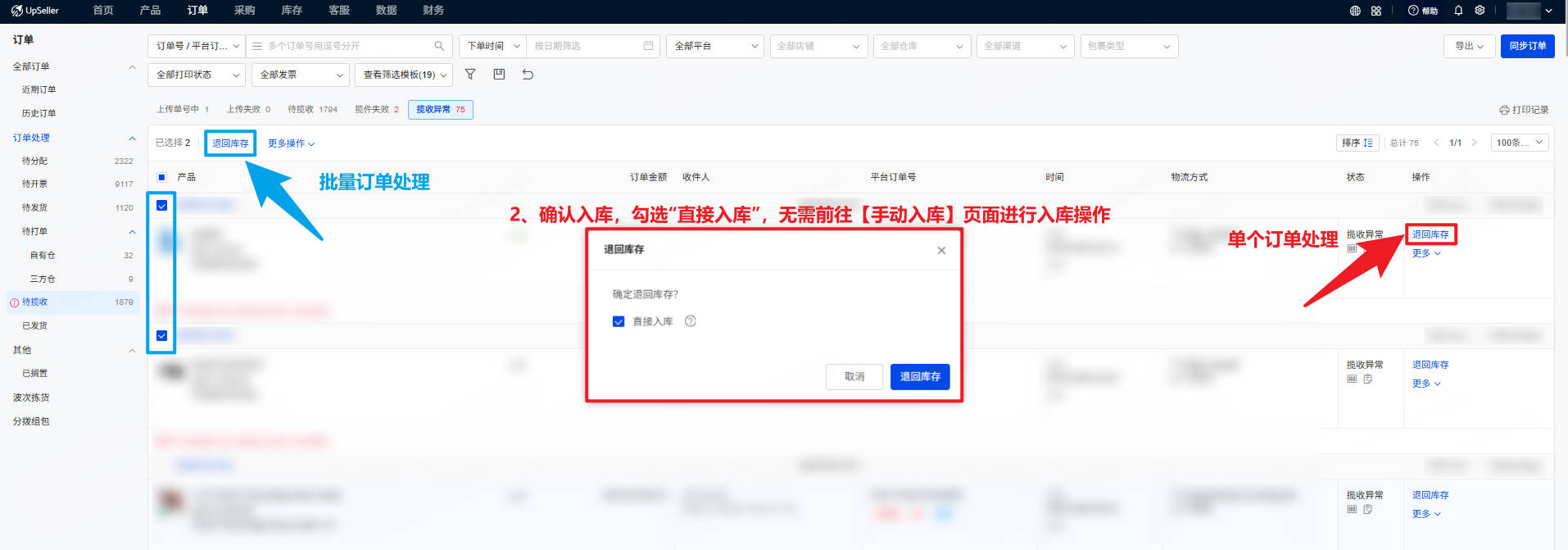The width and height of the screenshot is (1568, 550).
Task: Click the UpSeller logo
Action: click(34, 11)
